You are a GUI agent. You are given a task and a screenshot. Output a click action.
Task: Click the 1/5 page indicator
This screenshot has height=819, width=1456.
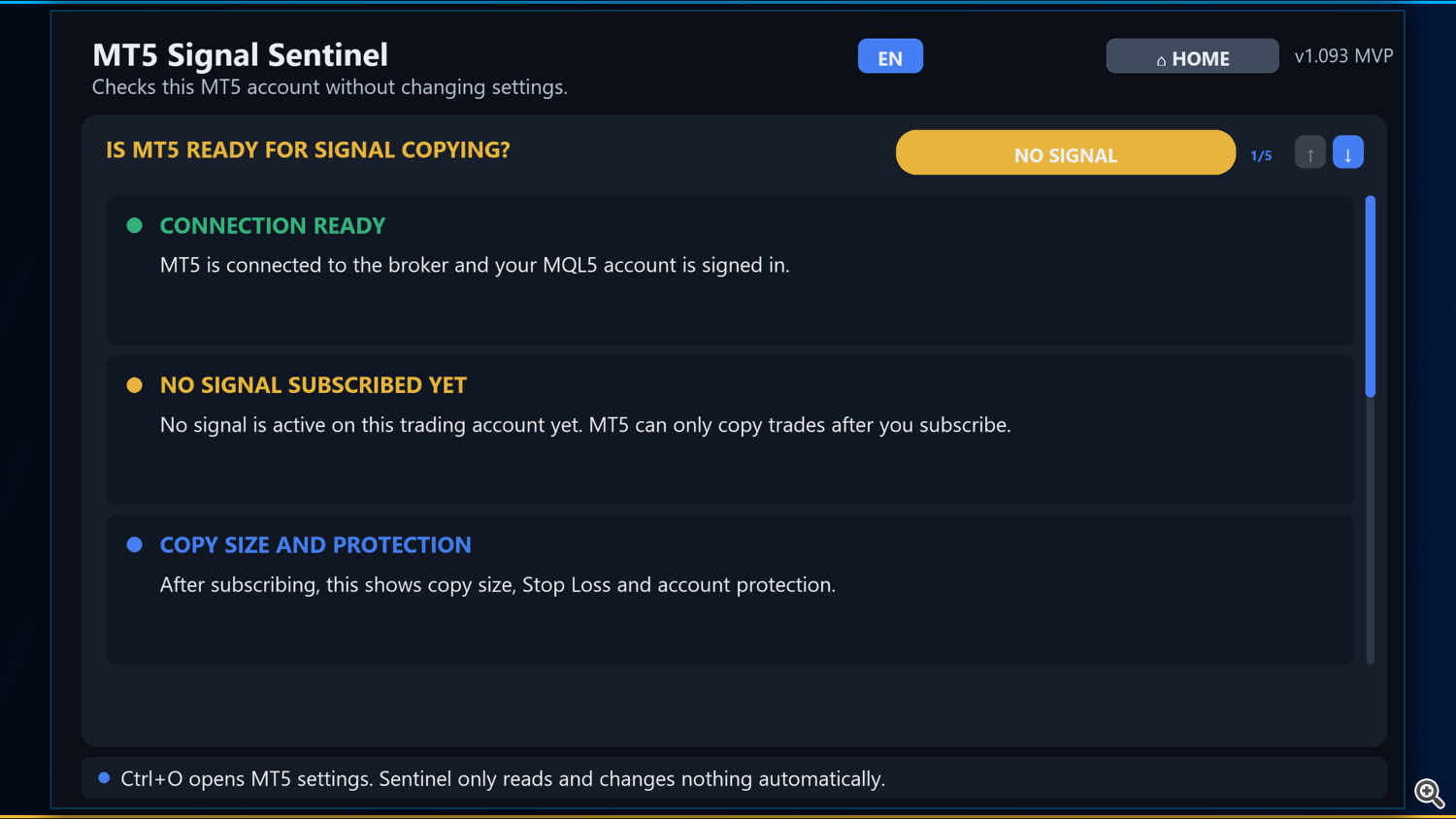[1261, 155]
